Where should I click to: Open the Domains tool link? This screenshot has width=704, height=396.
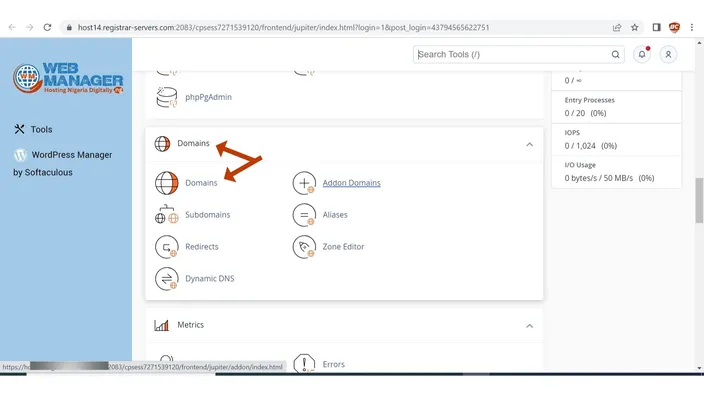tap(201, 183)
